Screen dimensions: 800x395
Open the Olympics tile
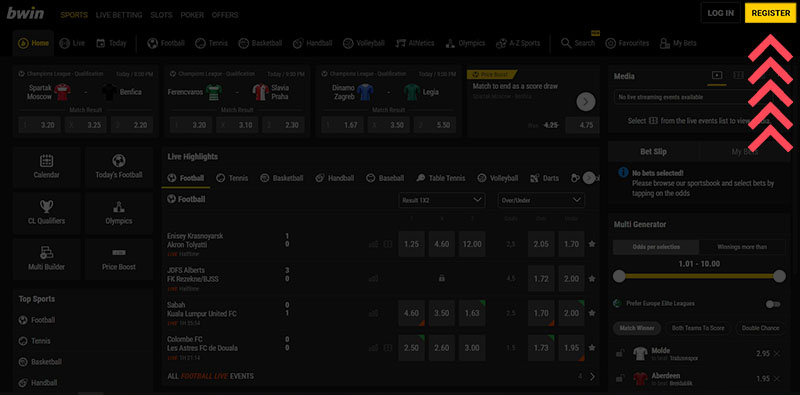pyautogui.click(x=119, y=213)
